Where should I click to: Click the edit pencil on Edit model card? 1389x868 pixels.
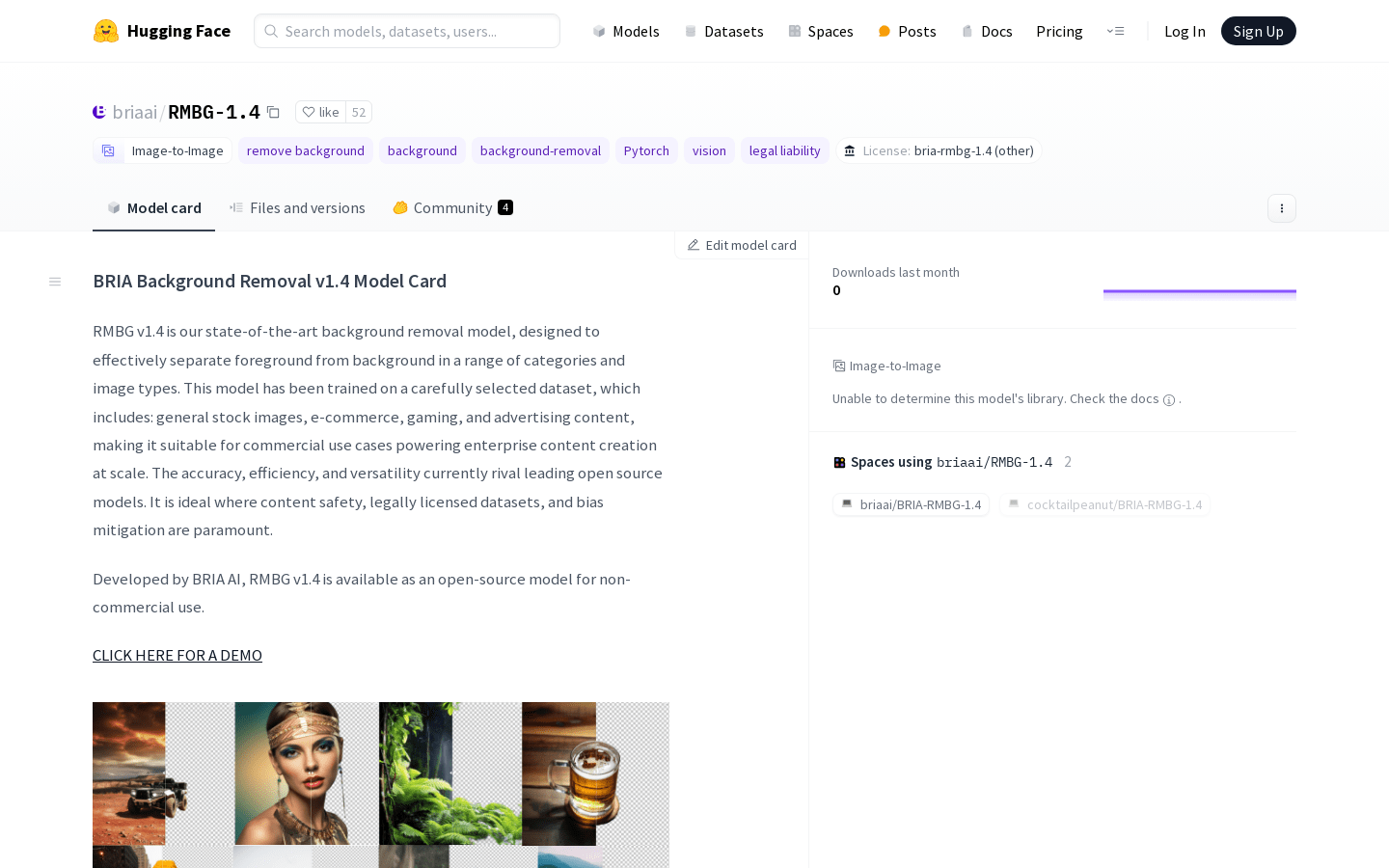point(694,245)
